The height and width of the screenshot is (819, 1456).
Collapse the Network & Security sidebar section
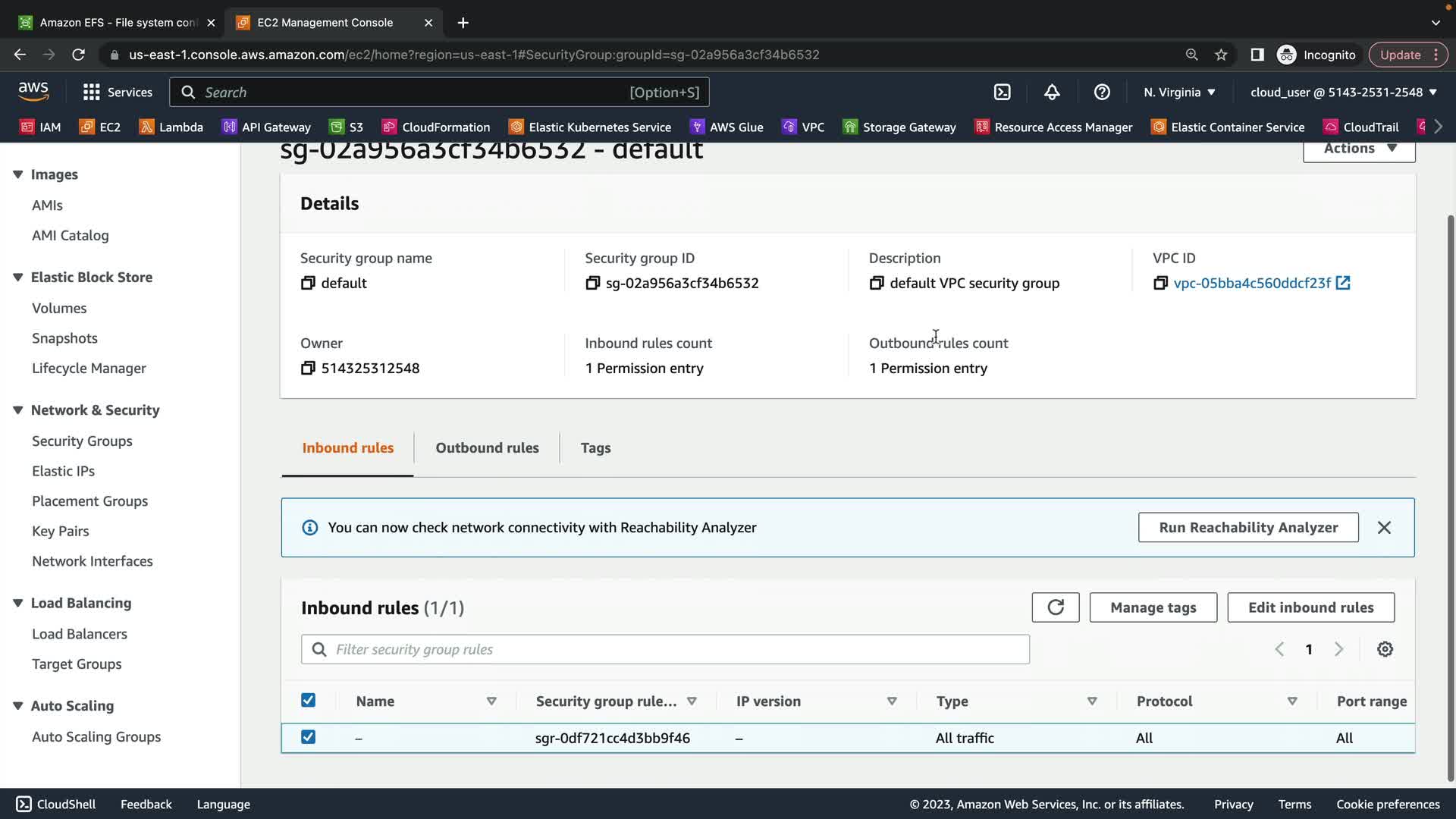[x=18, y=410]
